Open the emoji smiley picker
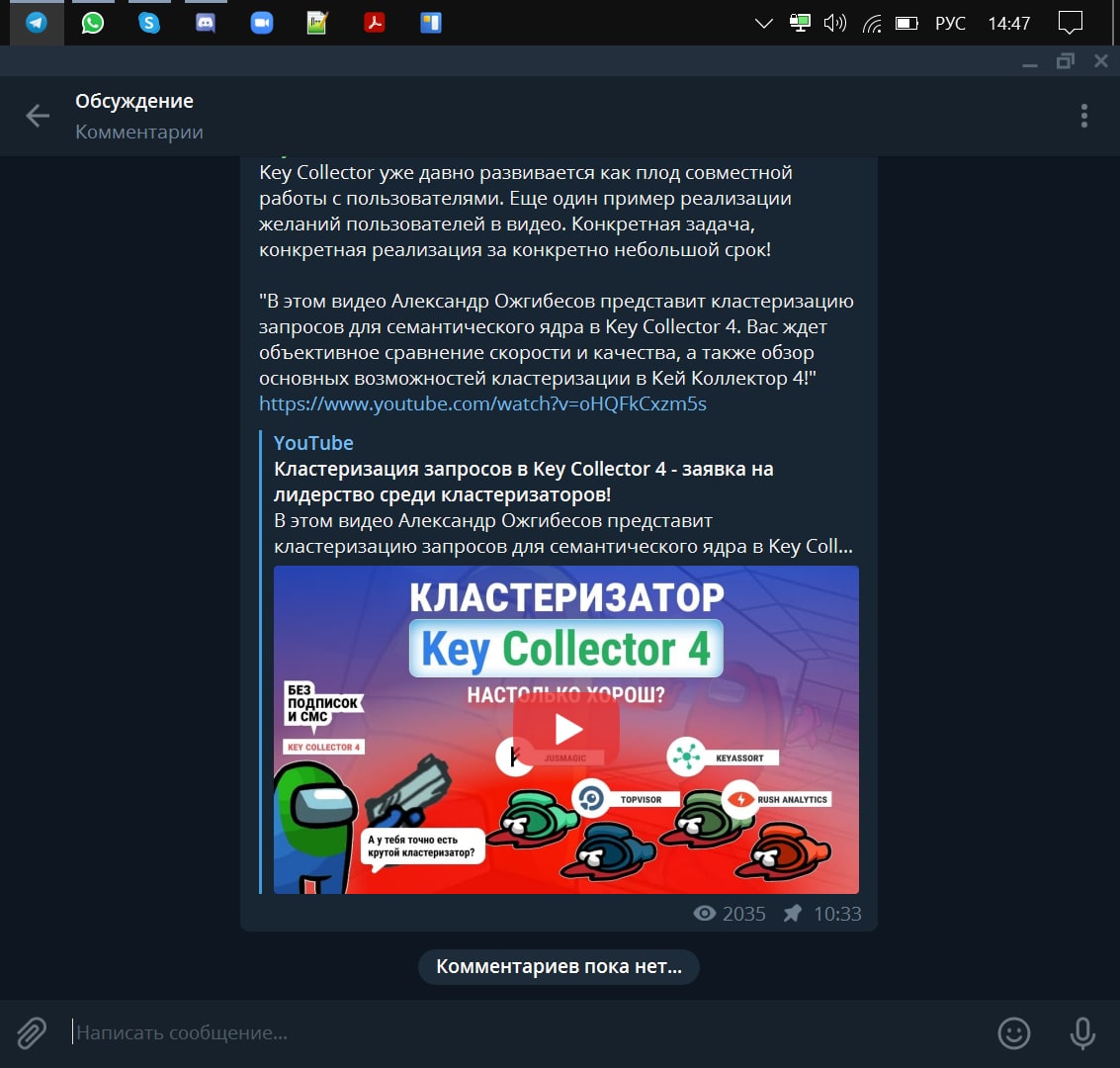Image resolution: width=1120 pixels, height=1068 pixels. pyautogui.click(x=1013, y=1033)
